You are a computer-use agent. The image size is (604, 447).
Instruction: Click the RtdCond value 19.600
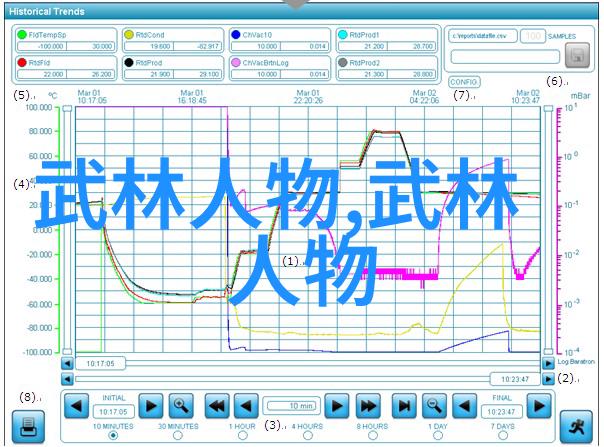(149, 46)
